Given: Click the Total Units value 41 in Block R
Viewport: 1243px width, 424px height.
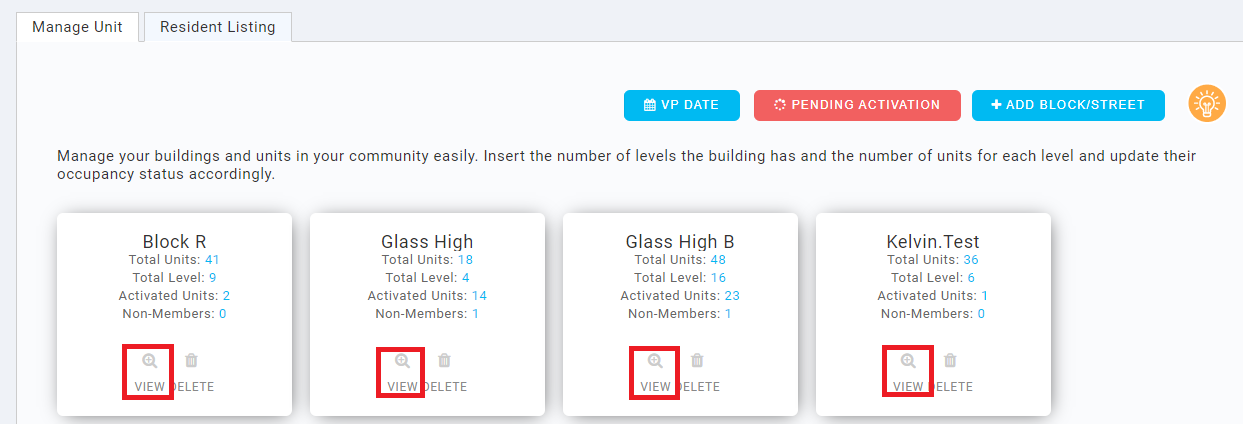Looking at the screenshot, I should click(212, 260).
